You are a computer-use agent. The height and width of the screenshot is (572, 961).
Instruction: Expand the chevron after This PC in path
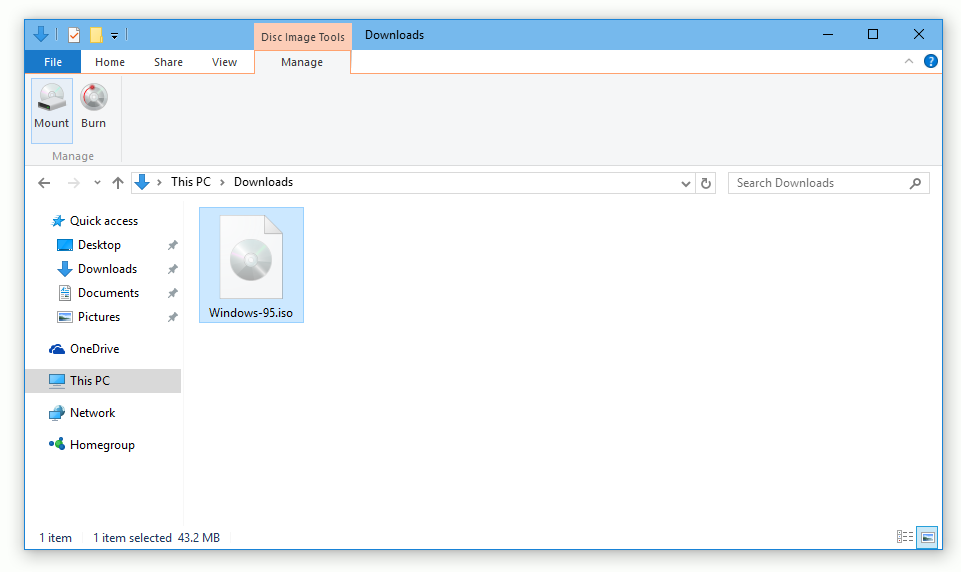222,182
